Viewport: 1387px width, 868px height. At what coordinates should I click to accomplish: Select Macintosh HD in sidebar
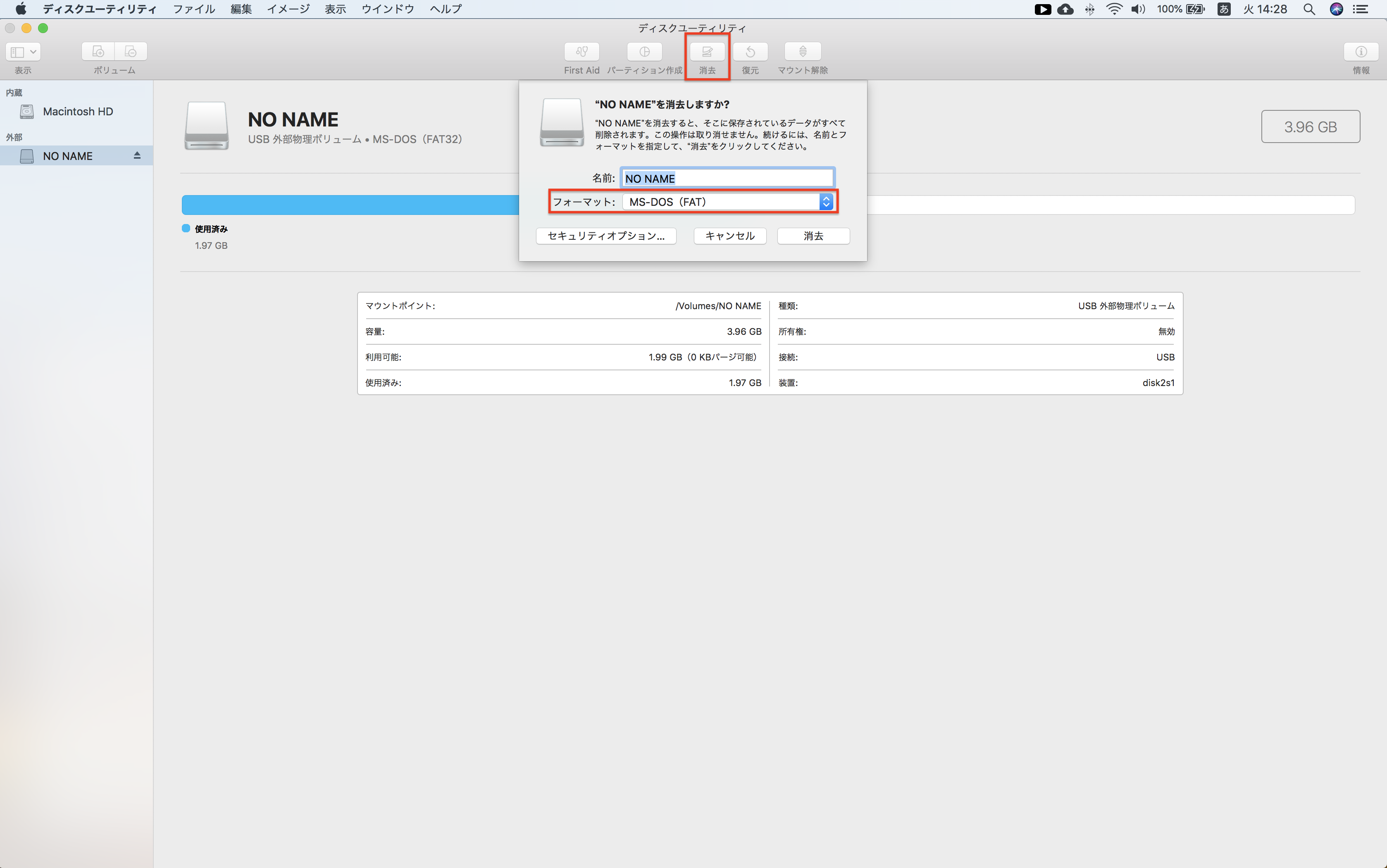[76, 111]
